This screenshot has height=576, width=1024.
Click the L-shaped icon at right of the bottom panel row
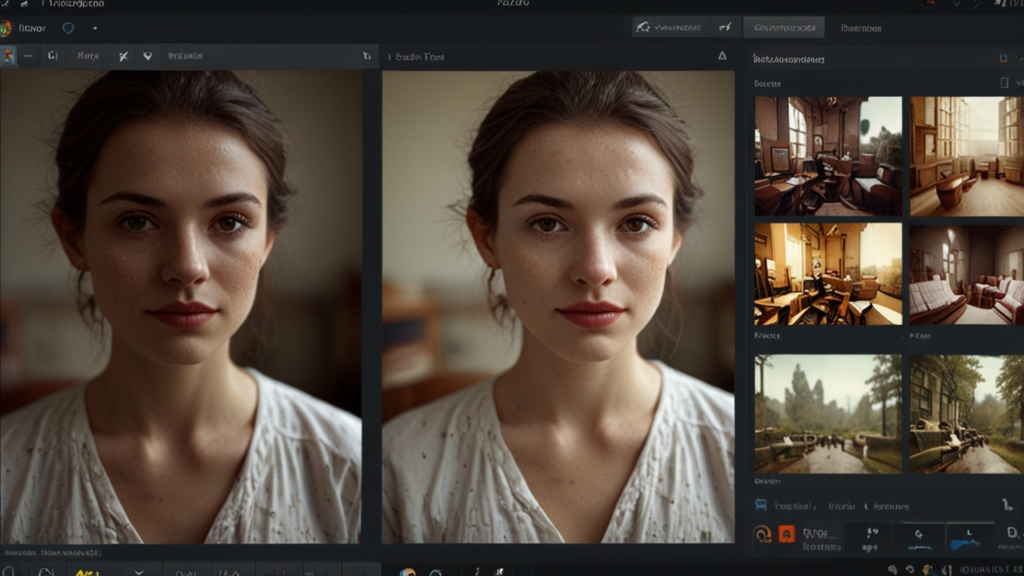(x=1008, y=505)
